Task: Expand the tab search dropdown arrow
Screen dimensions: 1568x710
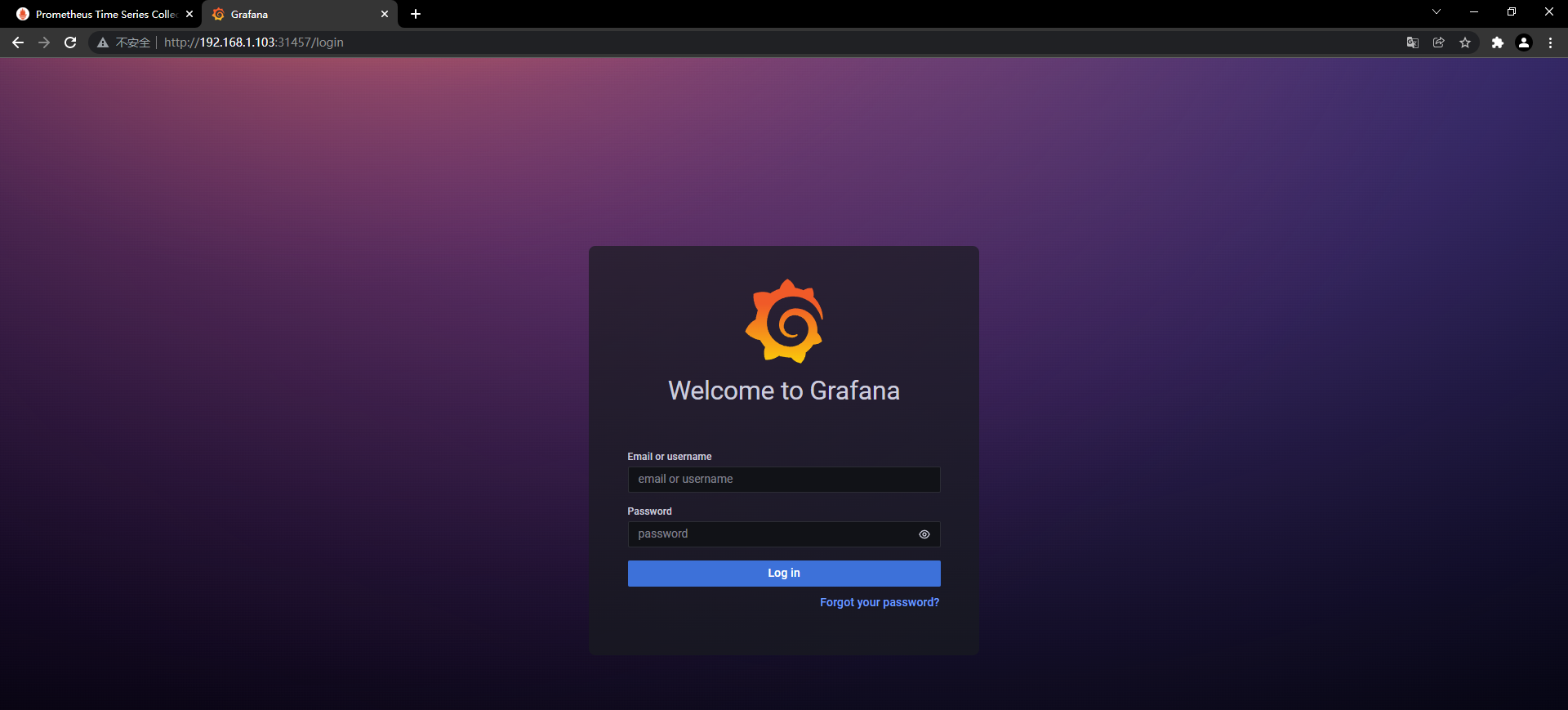Action: [1437, 11]
